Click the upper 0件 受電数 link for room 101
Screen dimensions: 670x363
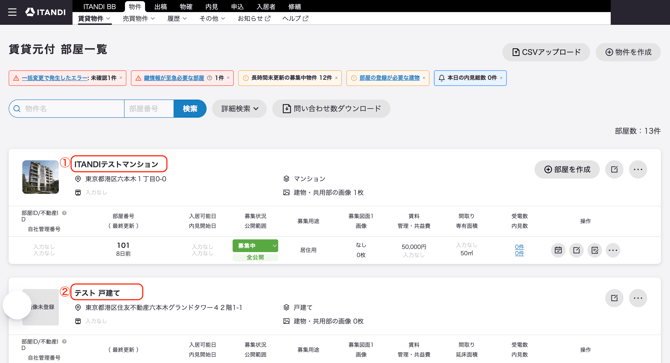(x=519, y=247)
